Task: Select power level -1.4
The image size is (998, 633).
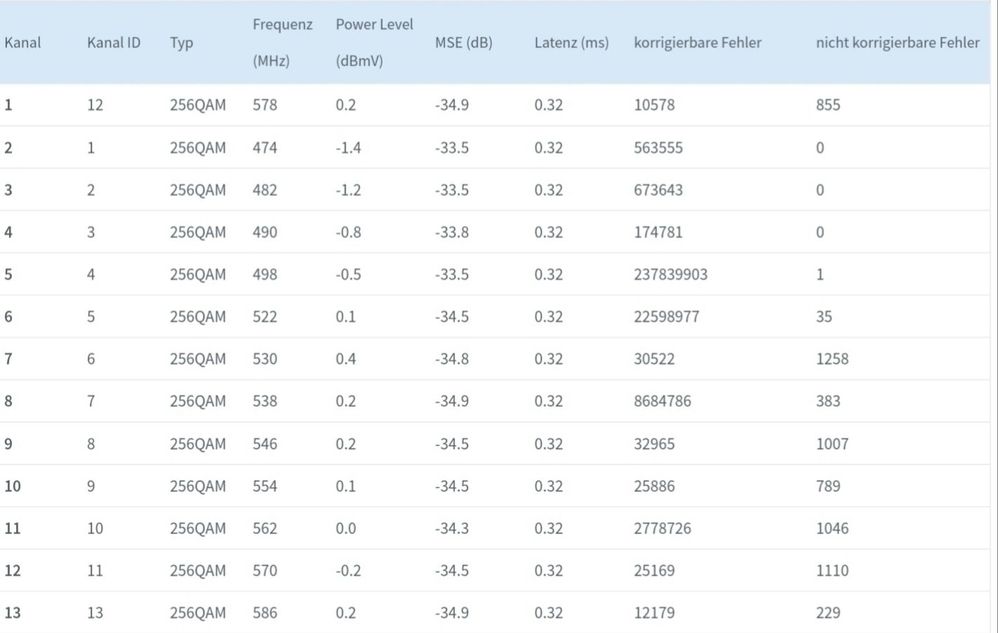Action: [x=348, y=148]
